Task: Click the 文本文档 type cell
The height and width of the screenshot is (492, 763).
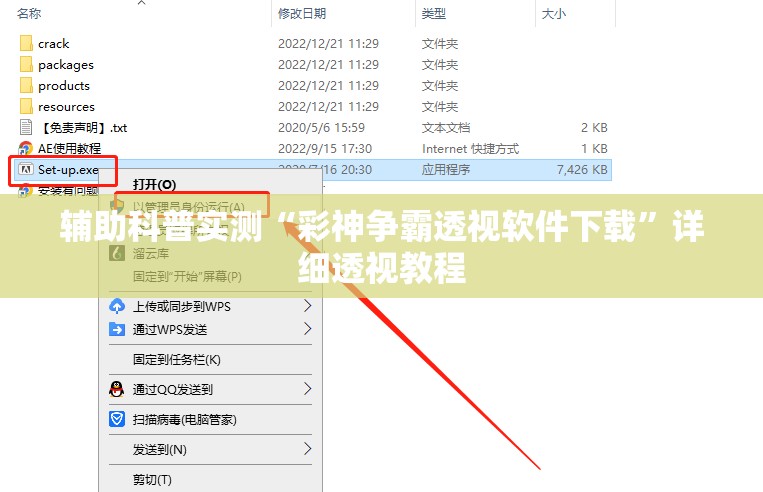Action: [x=446, y=128]
